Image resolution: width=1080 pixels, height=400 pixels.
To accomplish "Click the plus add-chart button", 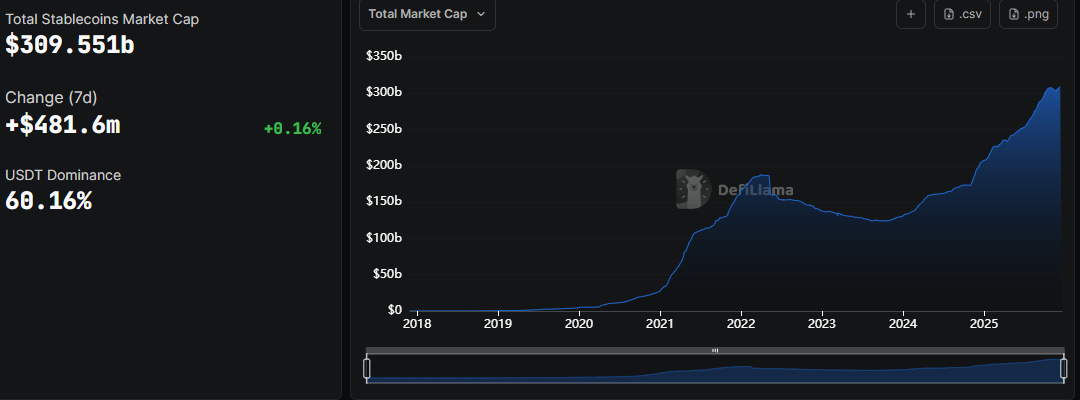I will (911, 14).
